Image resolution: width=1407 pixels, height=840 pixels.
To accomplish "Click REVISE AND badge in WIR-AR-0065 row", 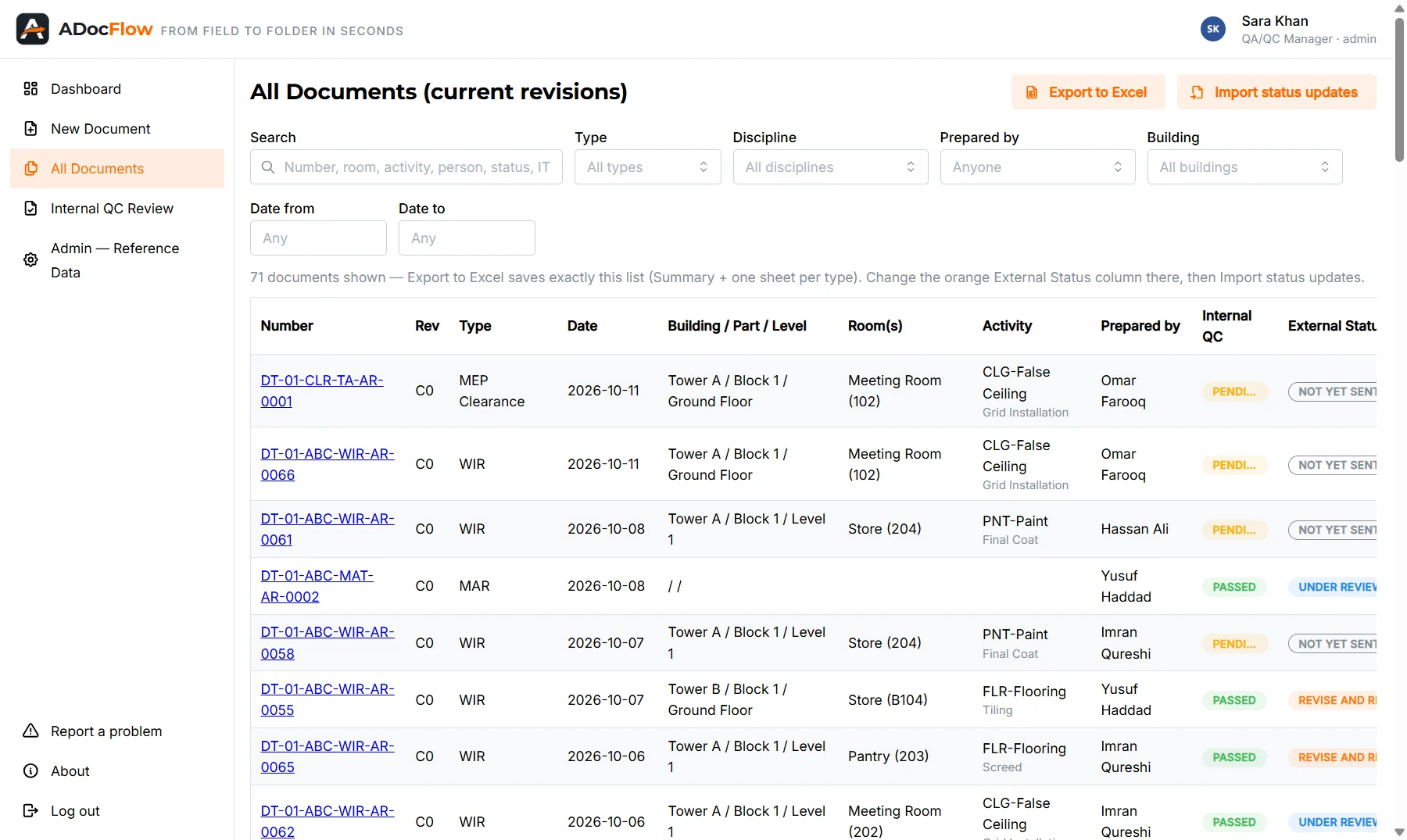I will pos(1333,757).
